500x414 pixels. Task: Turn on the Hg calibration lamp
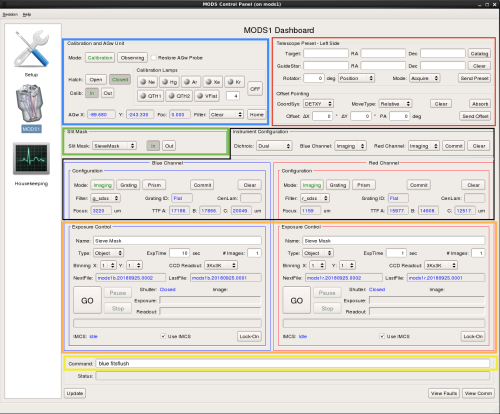click(x=169, y=82)
